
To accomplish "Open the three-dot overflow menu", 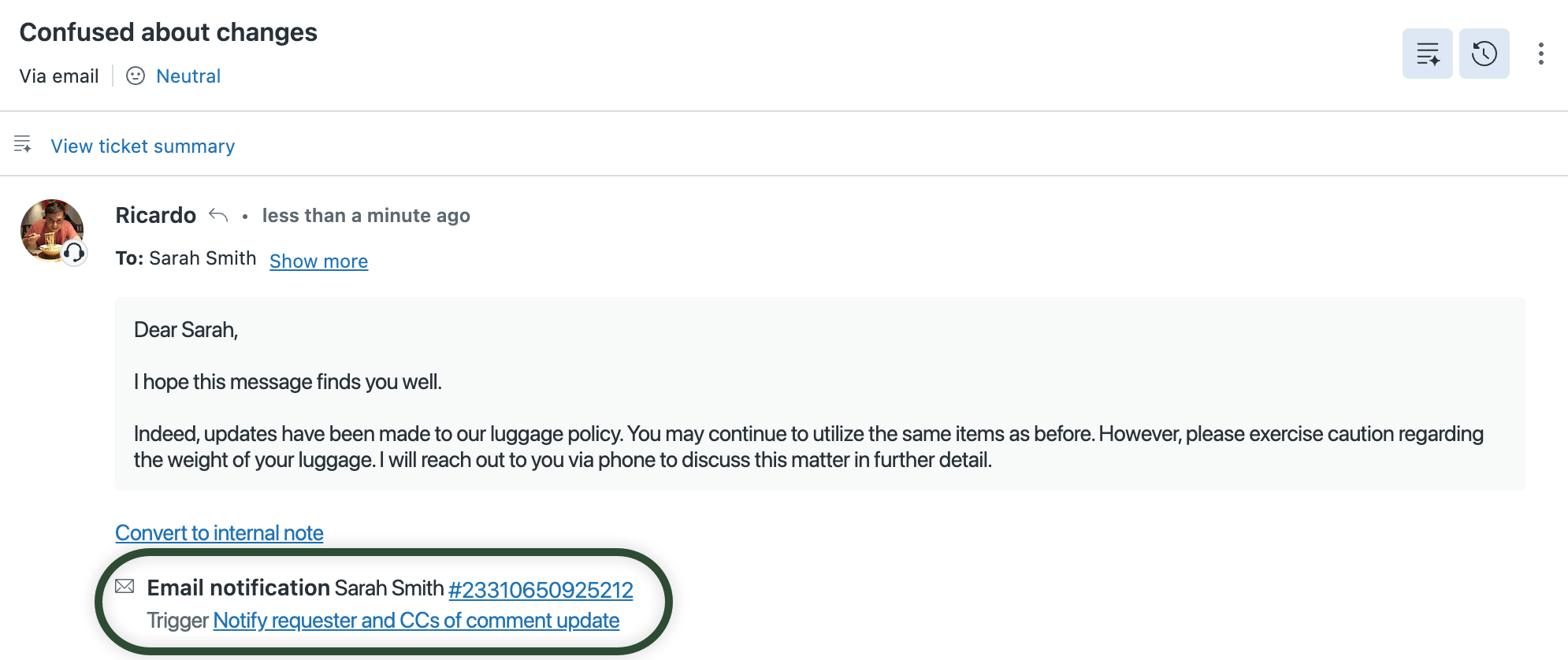I will coord(1541,54).
